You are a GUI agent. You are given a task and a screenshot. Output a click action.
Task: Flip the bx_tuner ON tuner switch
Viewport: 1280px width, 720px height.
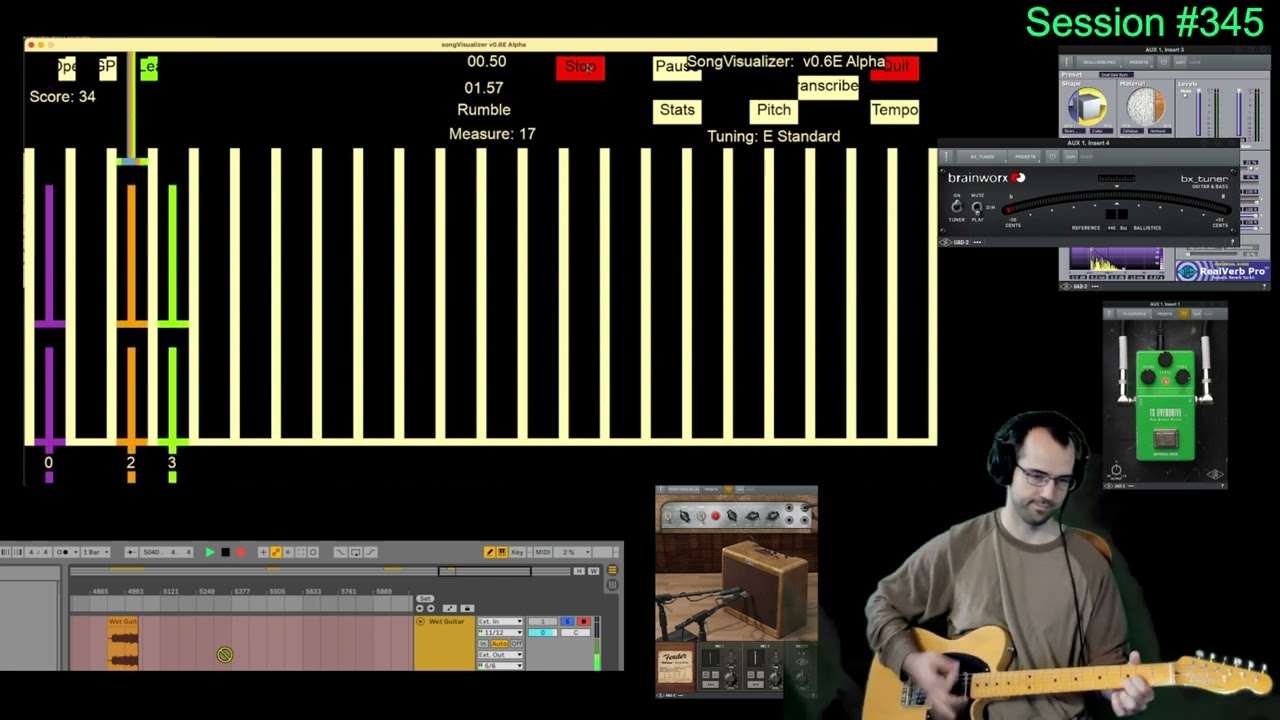pyautogui.click(x=957, y=207)
